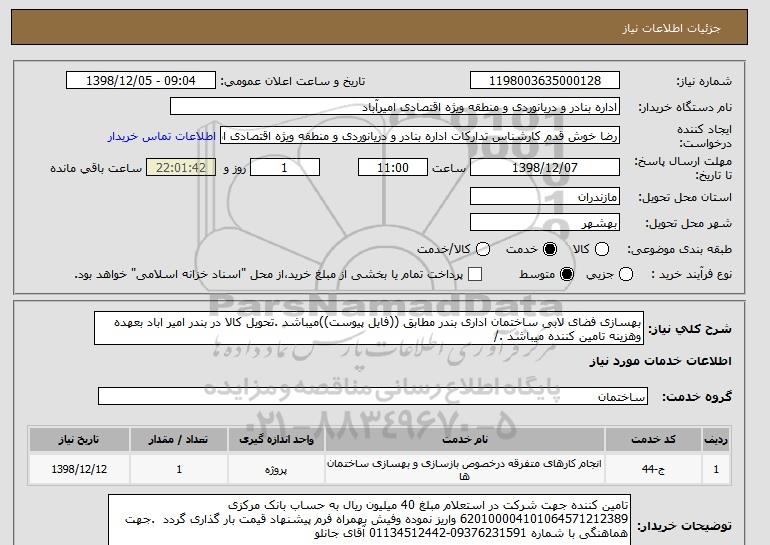Click the service group field ساختمان
Image resolution: width=770 pixels, height=545 pixels.
[373, 397]
